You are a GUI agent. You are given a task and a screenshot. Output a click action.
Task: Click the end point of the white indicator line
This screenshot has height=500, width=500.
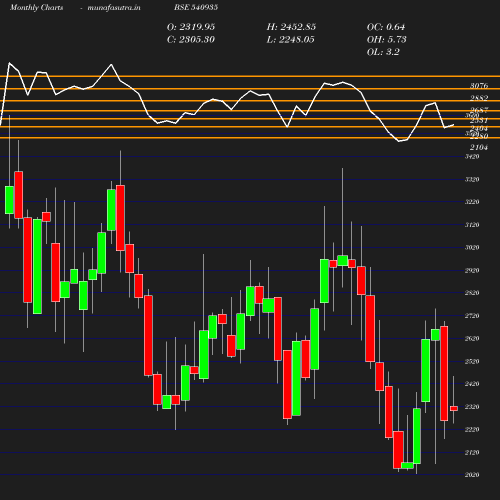(453, 125)
